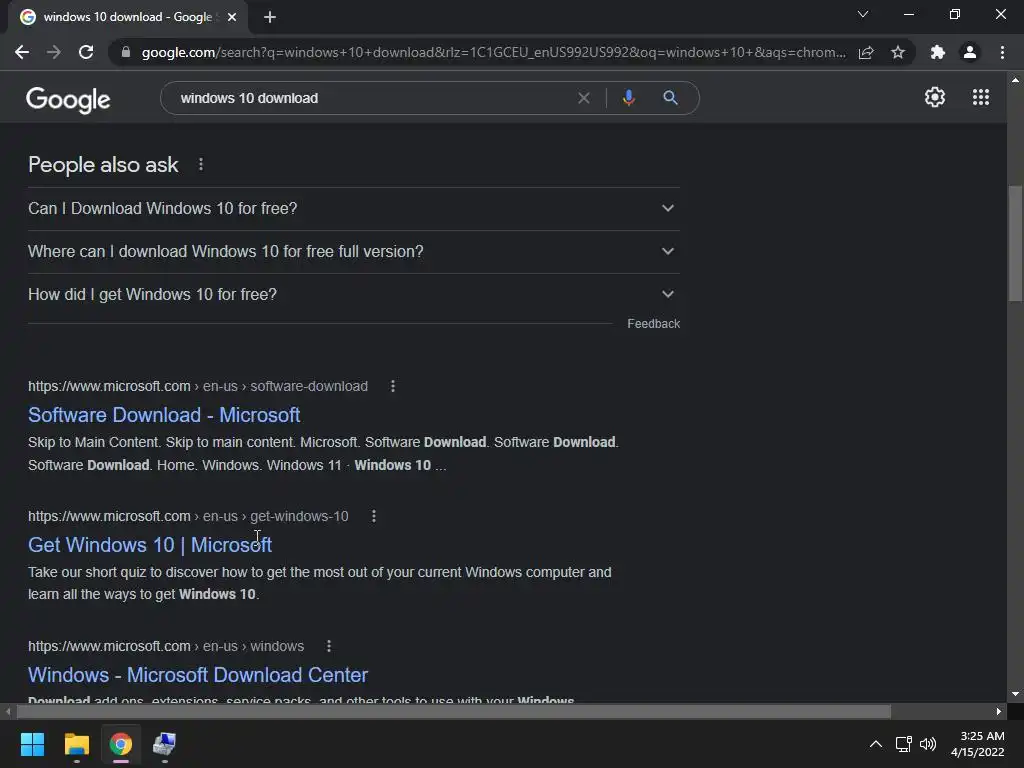Click the scroll right arrow of horizontal scrollbar
Image resolution: width=1024 pixels, height=768 pixels.
[999, 711]
